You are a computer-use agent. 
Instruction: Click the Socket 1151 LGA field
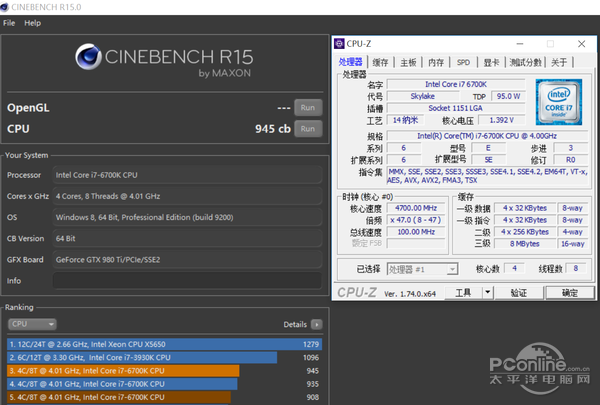(455, 108)
